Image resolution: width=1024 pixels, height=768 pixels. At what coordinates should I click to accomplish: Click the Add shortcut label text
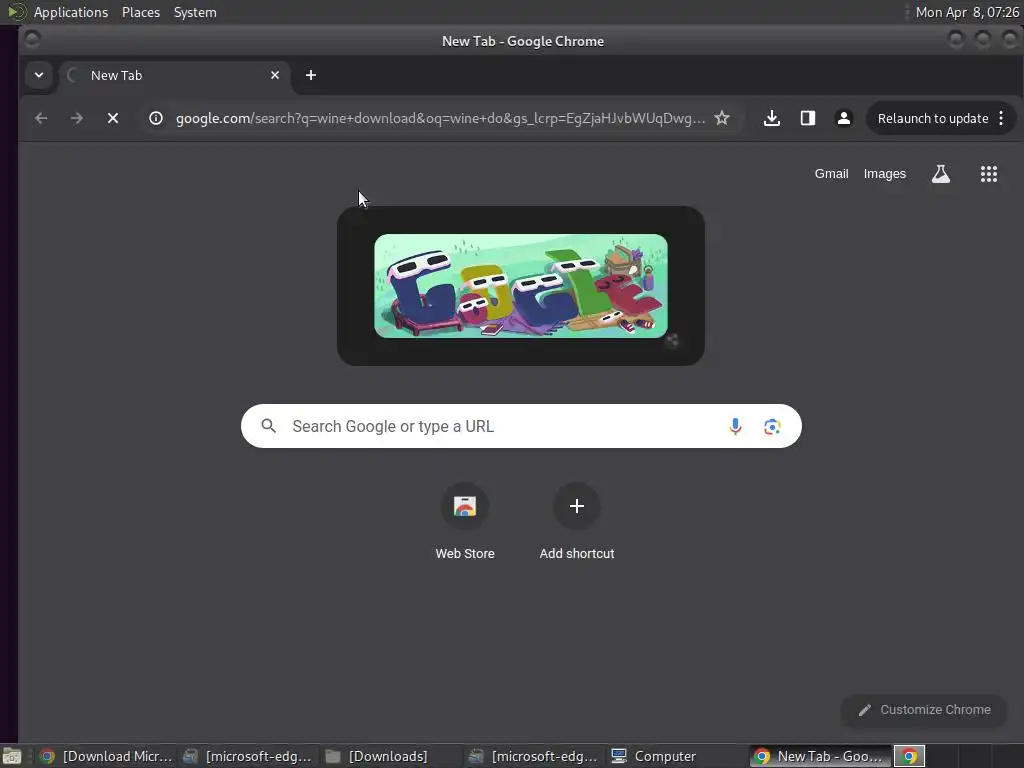click(577, 553)
